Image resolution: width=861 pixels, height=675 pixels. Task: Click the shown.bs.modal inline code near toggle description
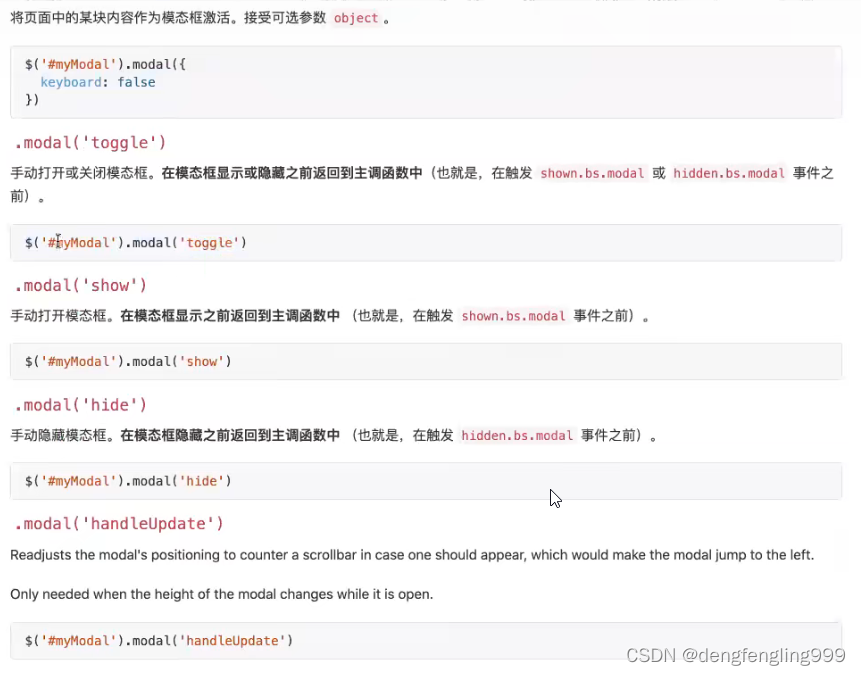[592, 173]
